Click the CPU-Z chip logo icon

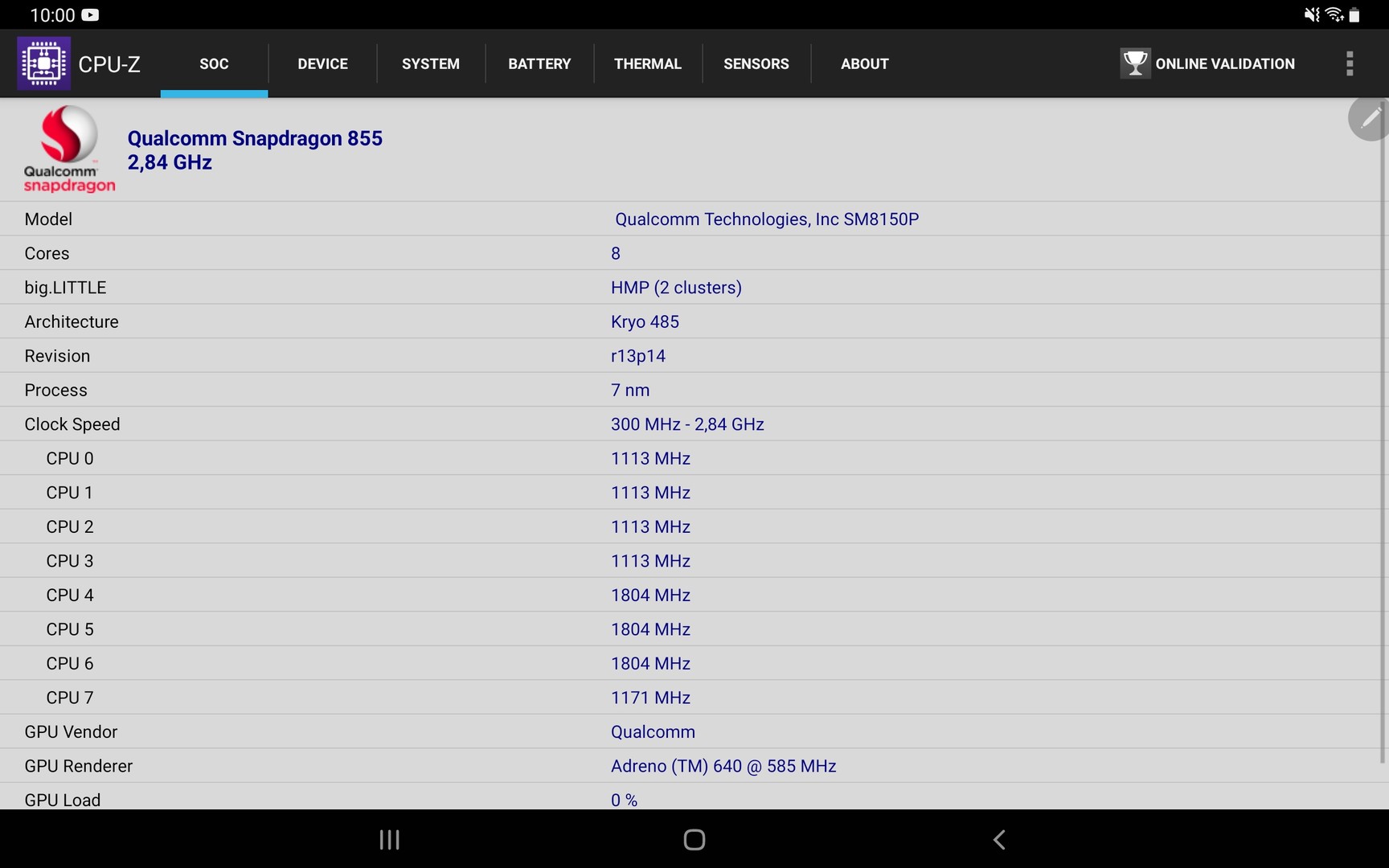[x=43, y=63]
